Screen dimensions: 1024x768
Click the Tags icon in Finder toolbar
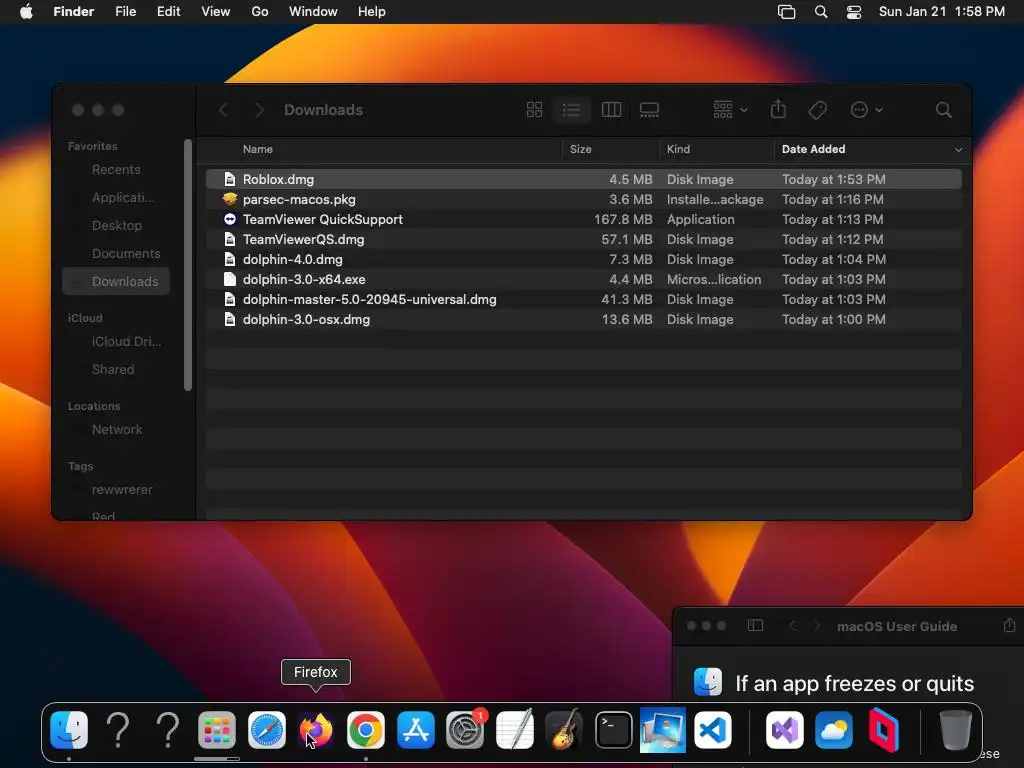click(817, 110)
